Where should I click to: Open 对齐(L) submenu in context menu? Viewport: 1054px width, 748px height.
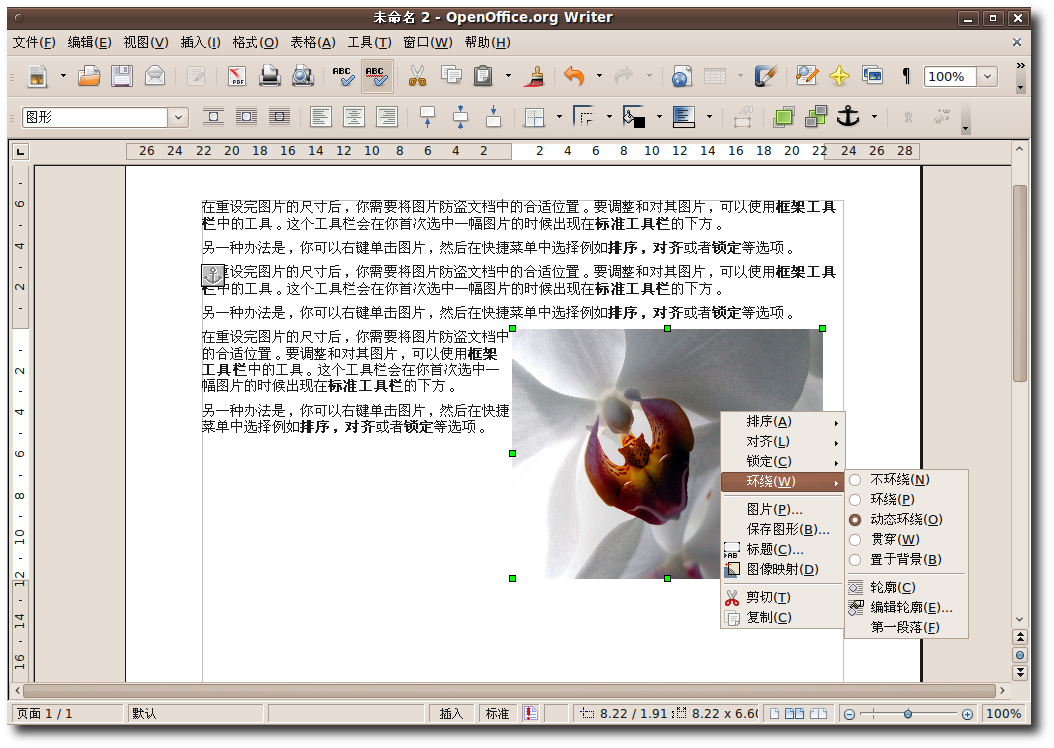(x=782, y=442)
